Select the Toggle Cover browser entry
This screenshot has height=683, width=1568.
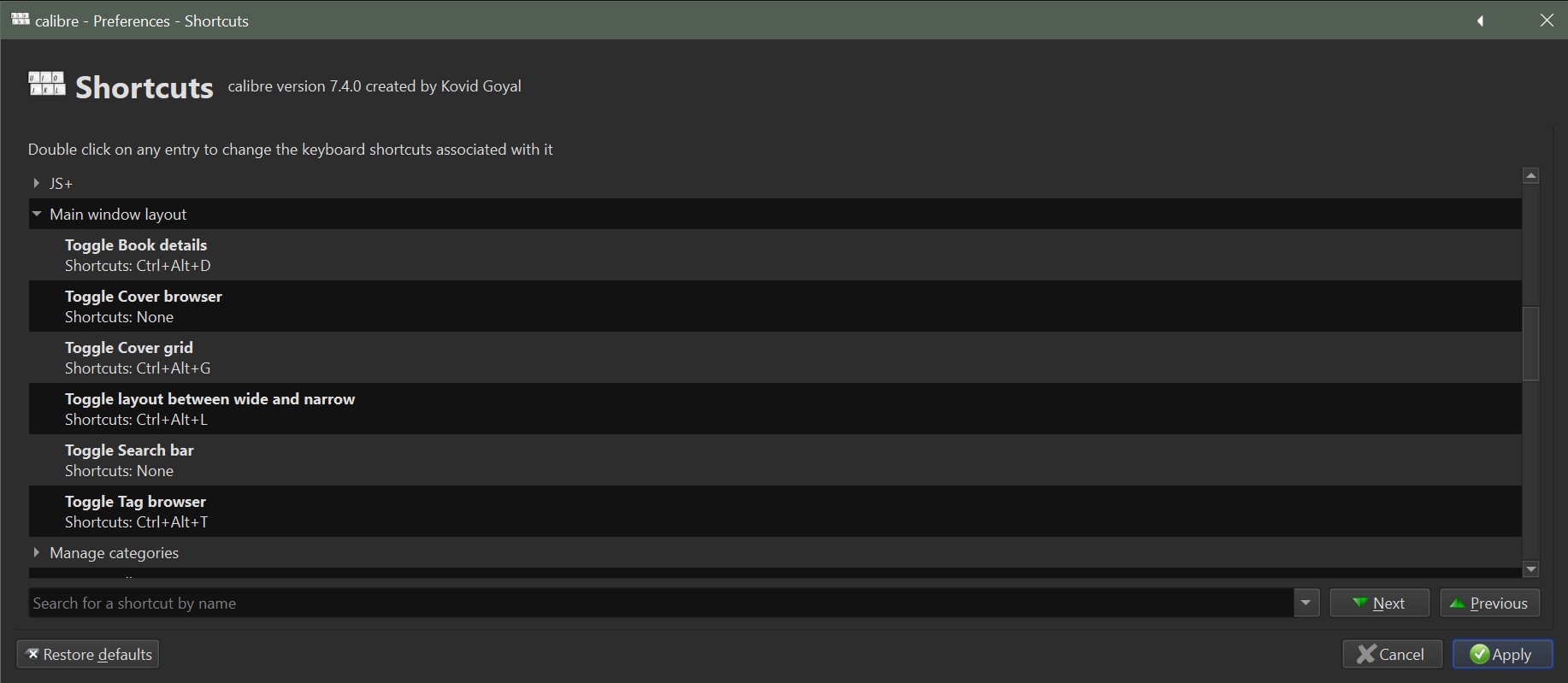[775, 306]
